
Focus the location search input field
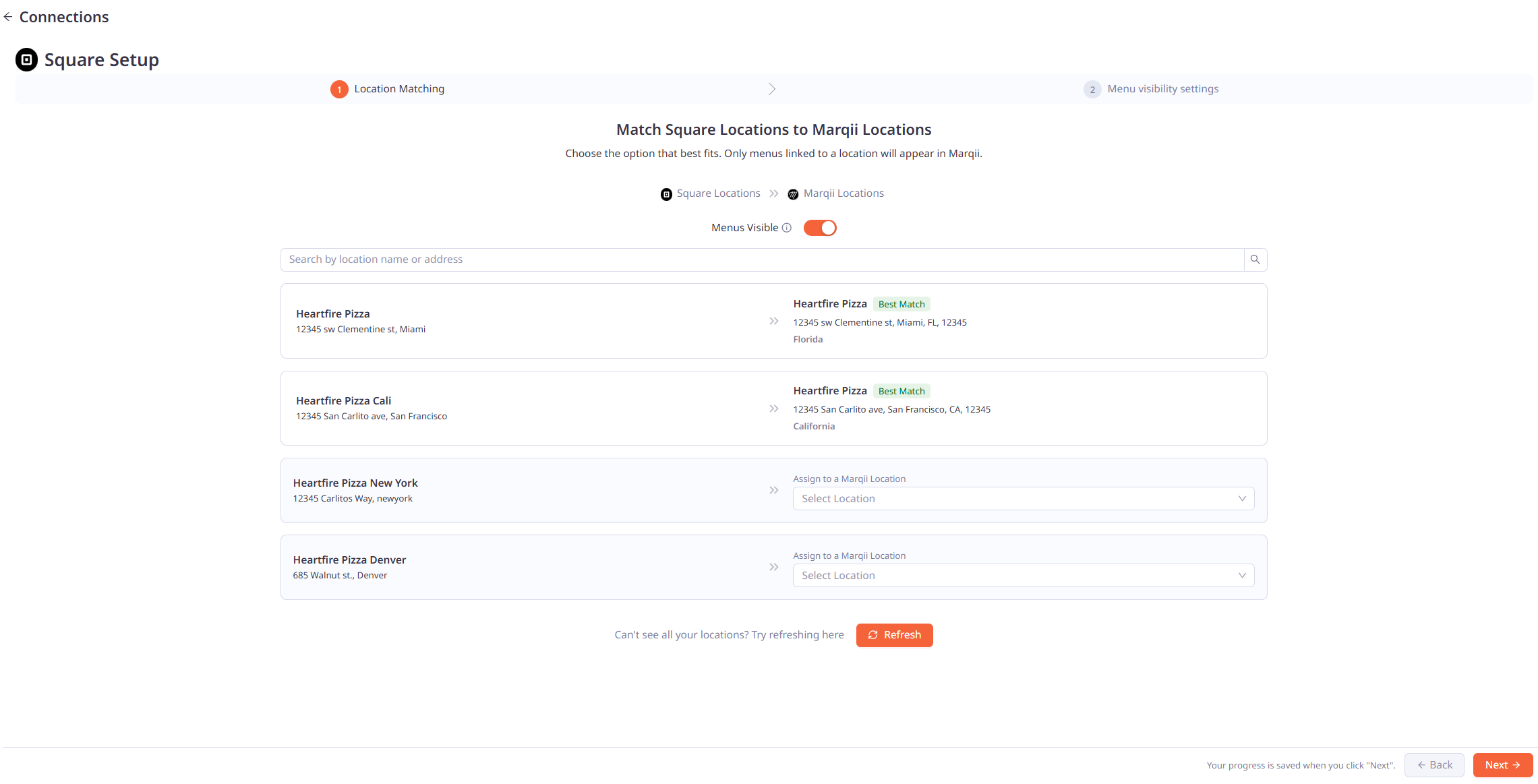point(762,260)
